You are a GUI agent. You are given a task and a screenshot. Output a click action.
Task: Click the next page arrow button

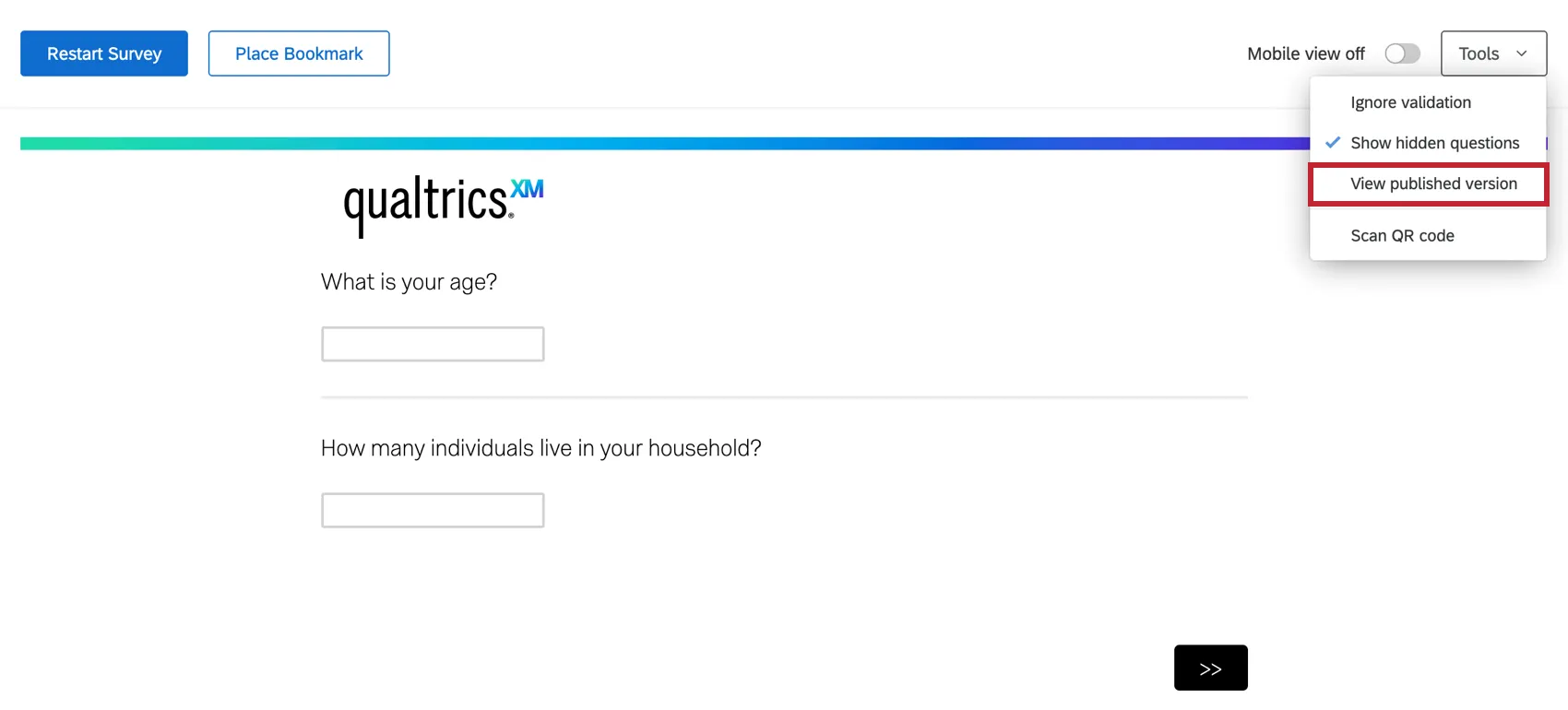(1210, 667)
